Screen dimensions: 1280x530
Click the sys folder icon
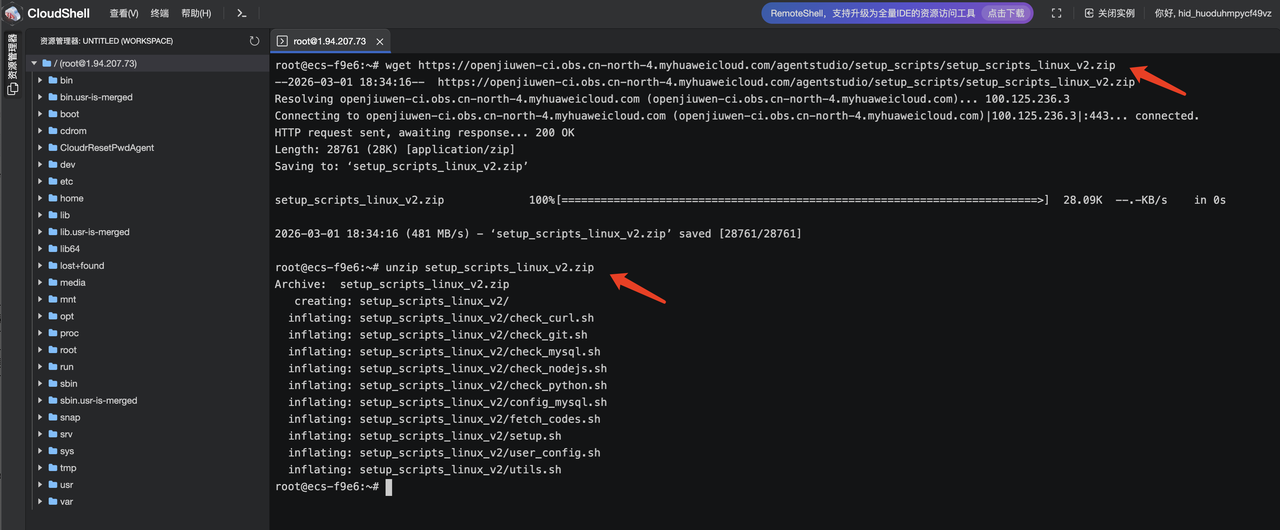coord(53,451)
